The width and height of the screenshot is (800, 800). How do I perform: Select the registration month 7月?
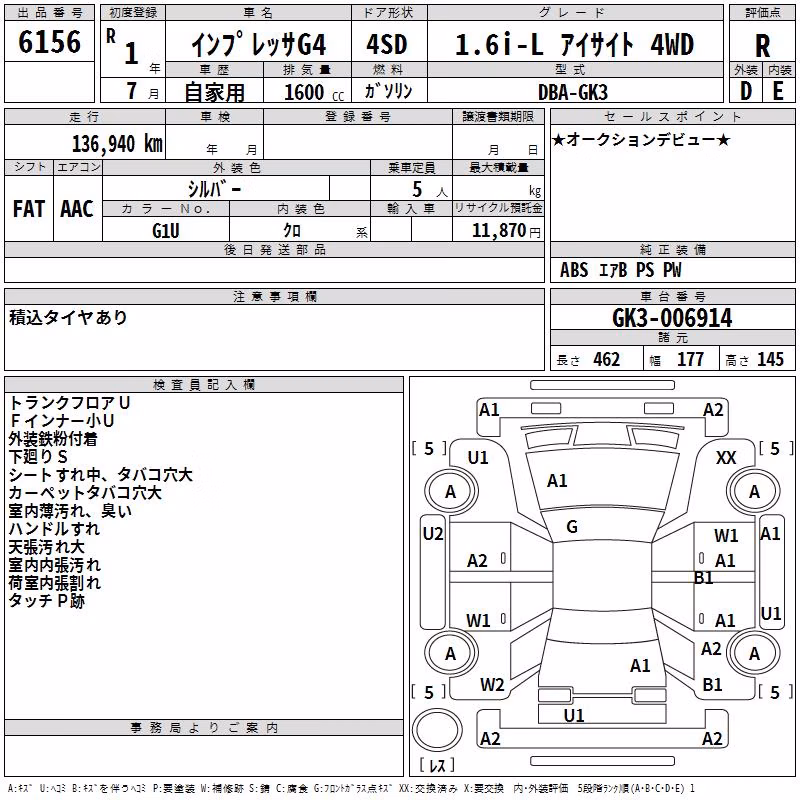click(x=142, y=91)
